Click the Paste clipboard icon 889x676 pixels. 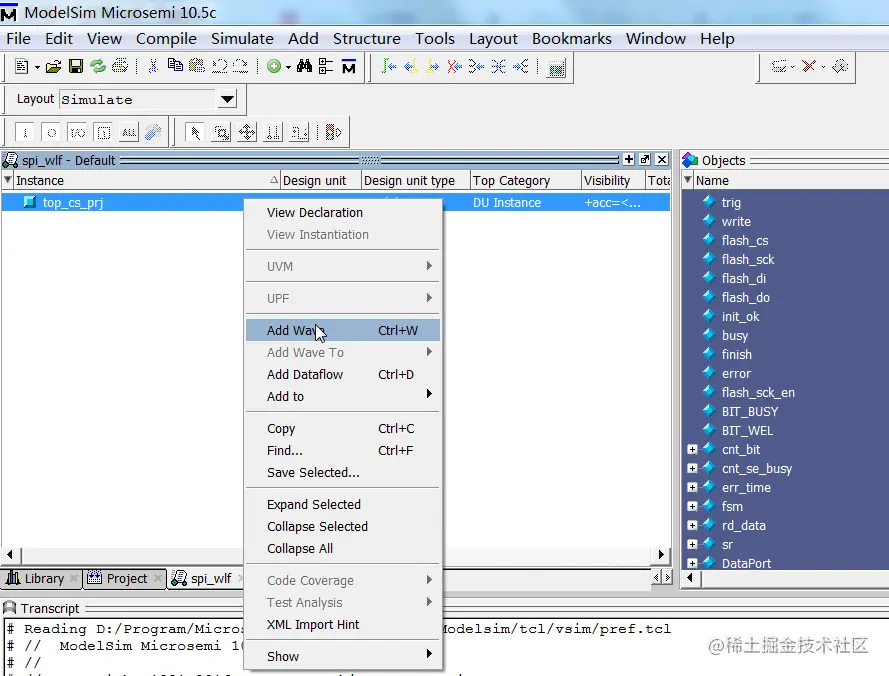[x=197, y=66]
